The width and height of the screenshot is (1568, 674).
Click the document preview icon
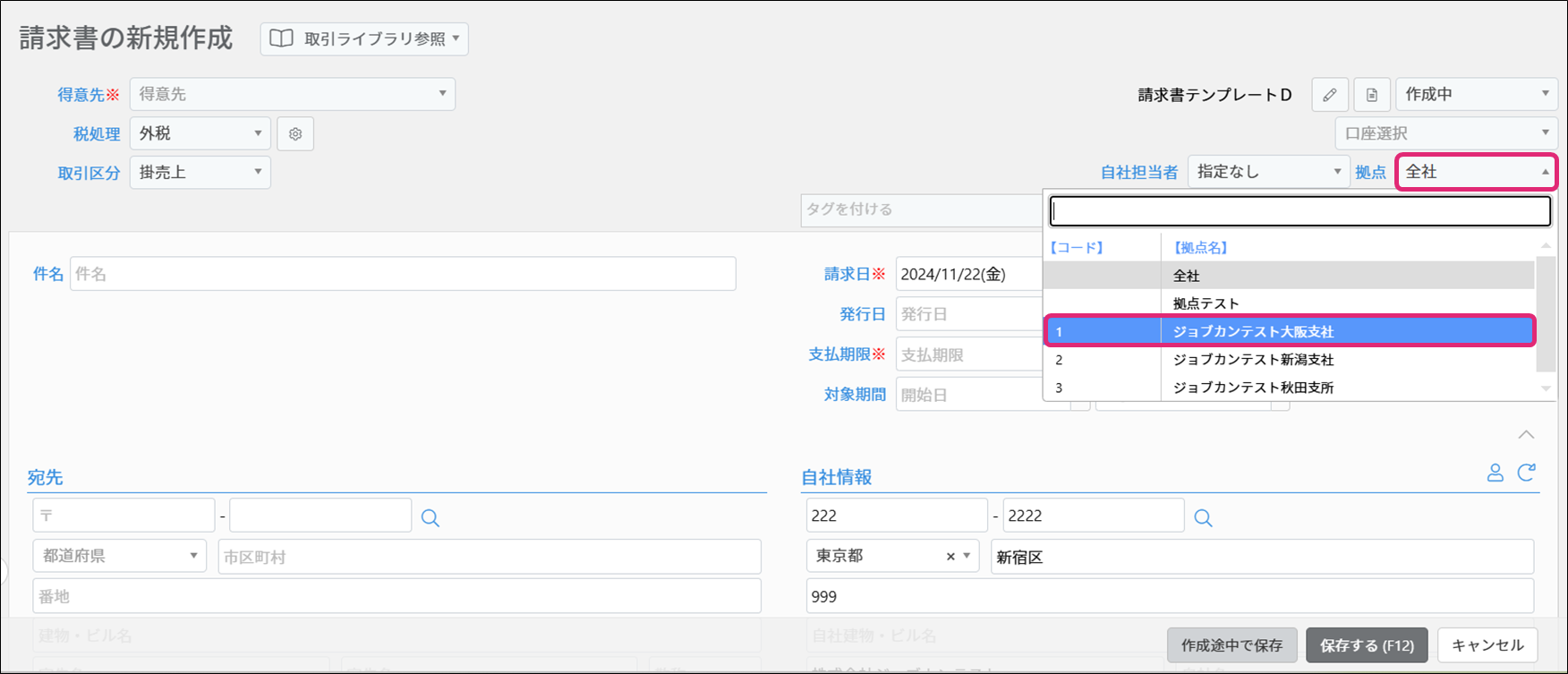tap(1371, 94)
